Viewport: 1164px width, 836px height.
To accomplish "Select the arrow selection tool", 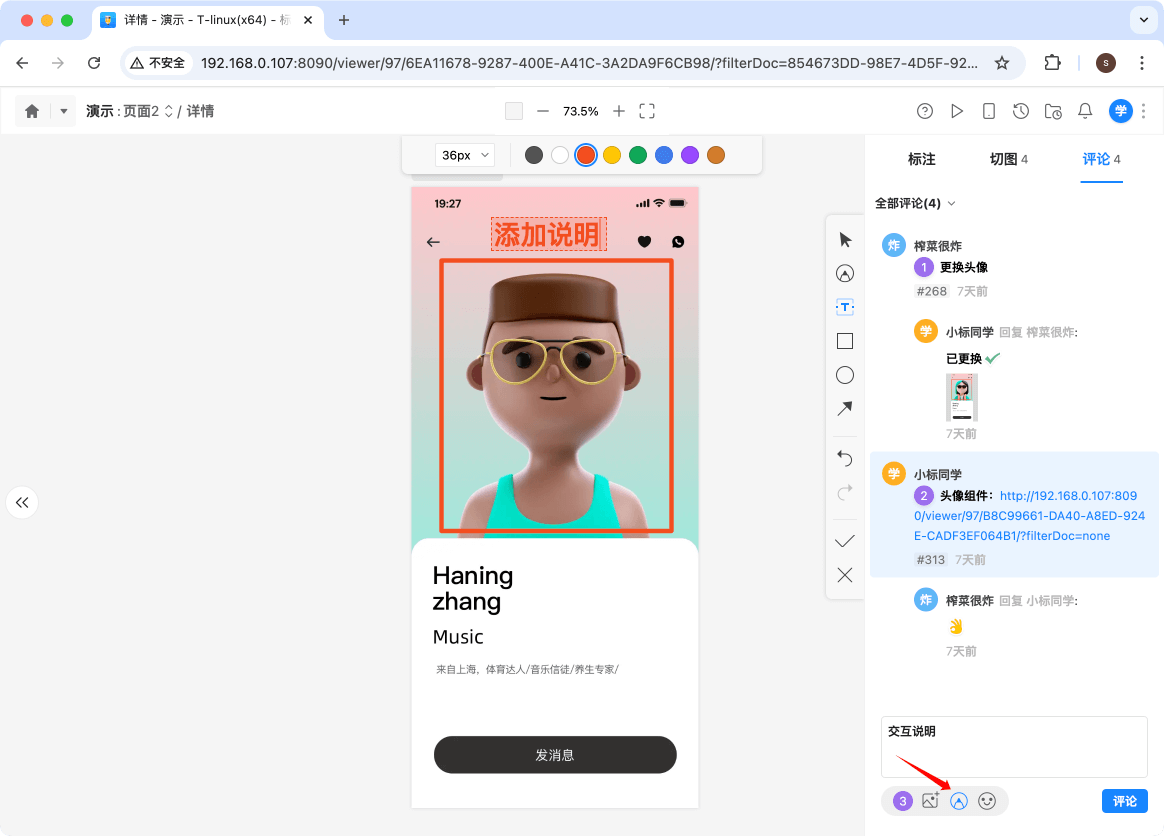I will tap(844, 240).
